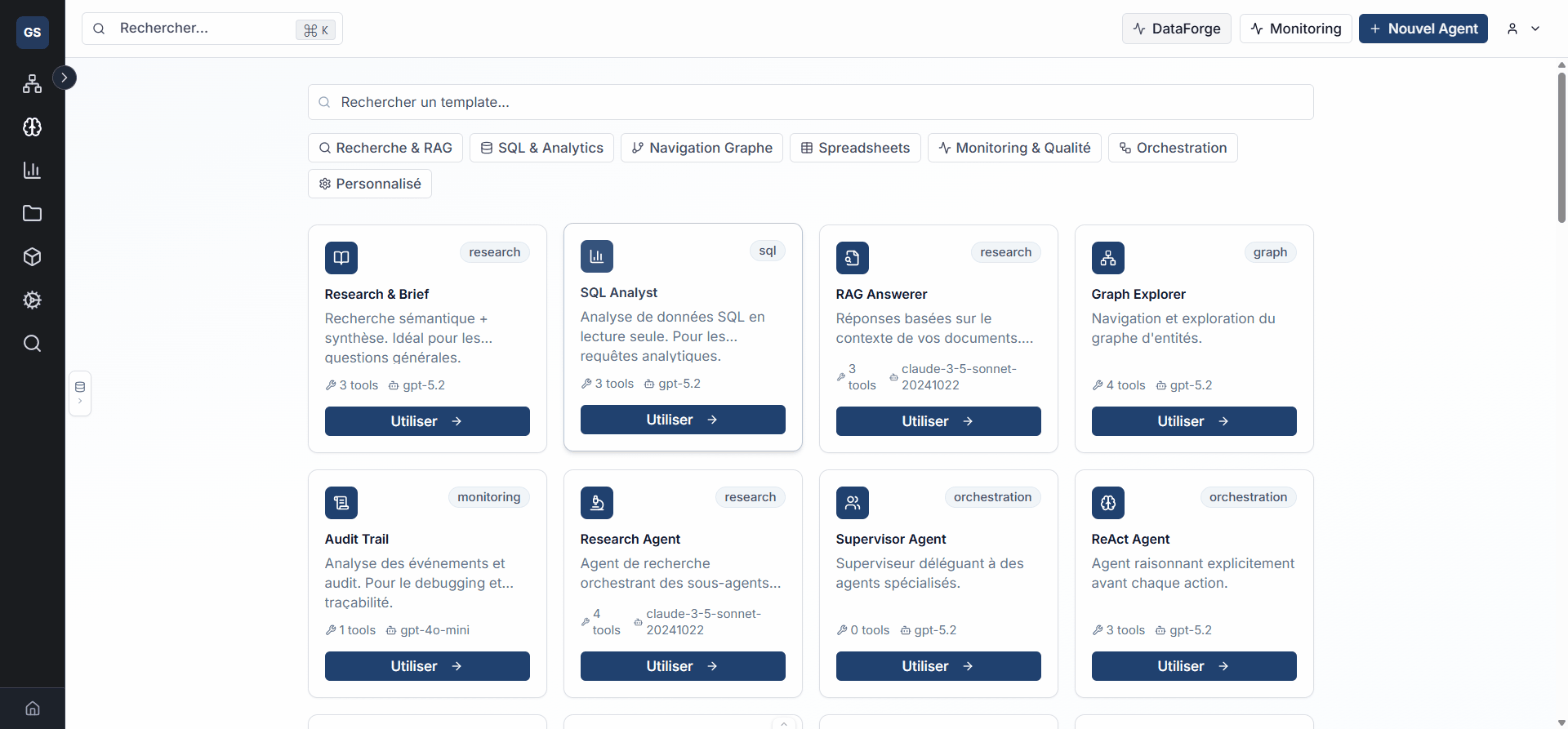Open the hierarchy network icon in sidebar
Viewport: 1568px width, 729px height.
tap(32, 84)
